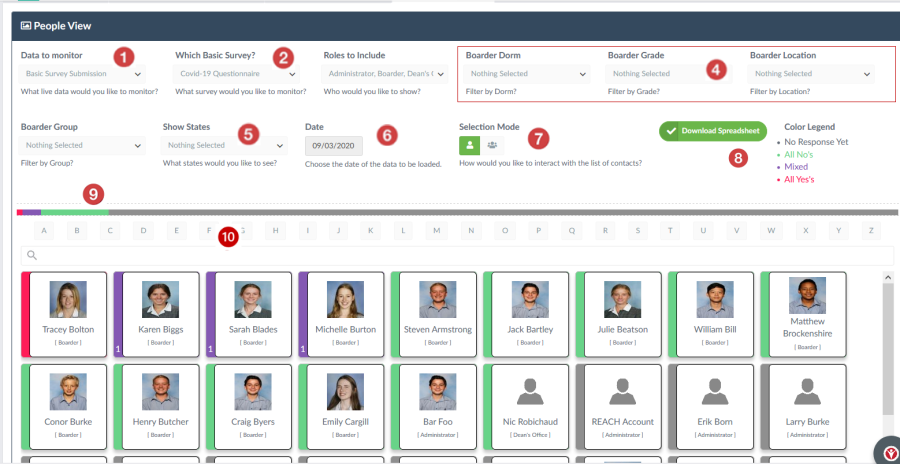Image resolution: width=900 pixels, height=464 pixels.
Task: Open the Show States dropdown
Action: click(225, 146)
